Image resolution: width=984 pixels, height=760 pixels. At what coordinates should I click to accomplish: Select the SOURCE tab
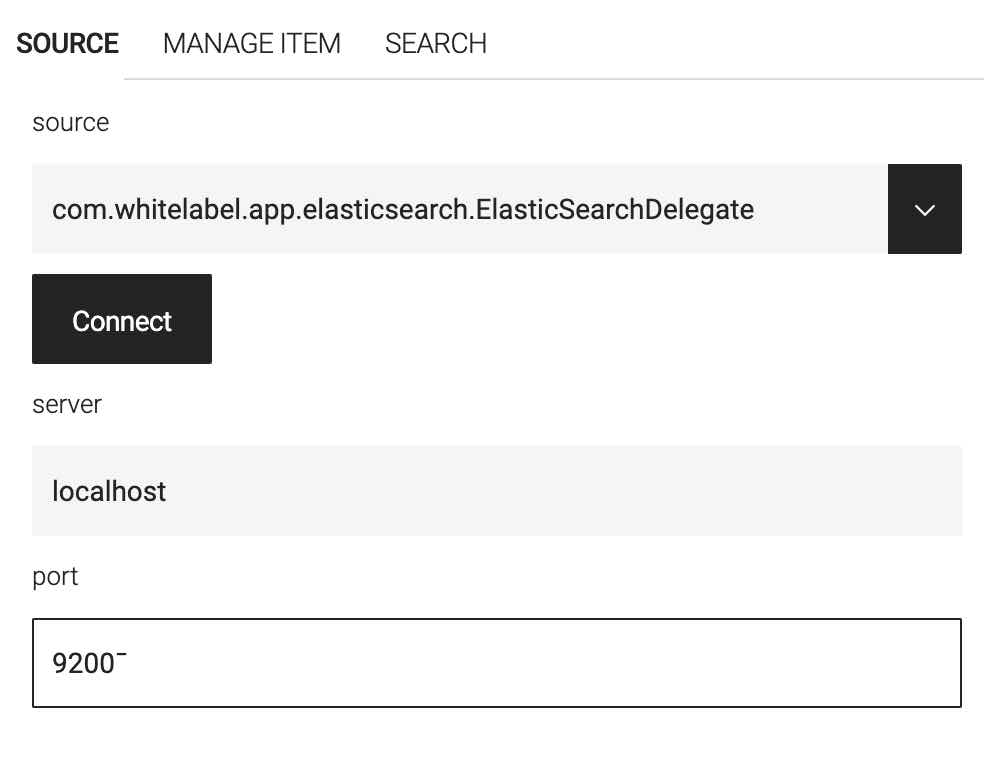(x=67, y=43)
